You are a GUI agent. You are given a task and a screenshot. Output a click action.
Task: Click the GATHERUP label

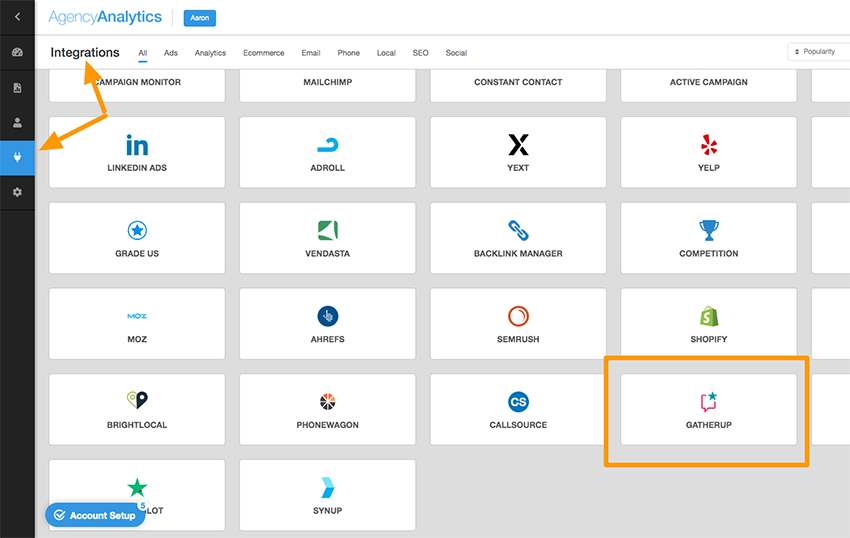[709, 425]
